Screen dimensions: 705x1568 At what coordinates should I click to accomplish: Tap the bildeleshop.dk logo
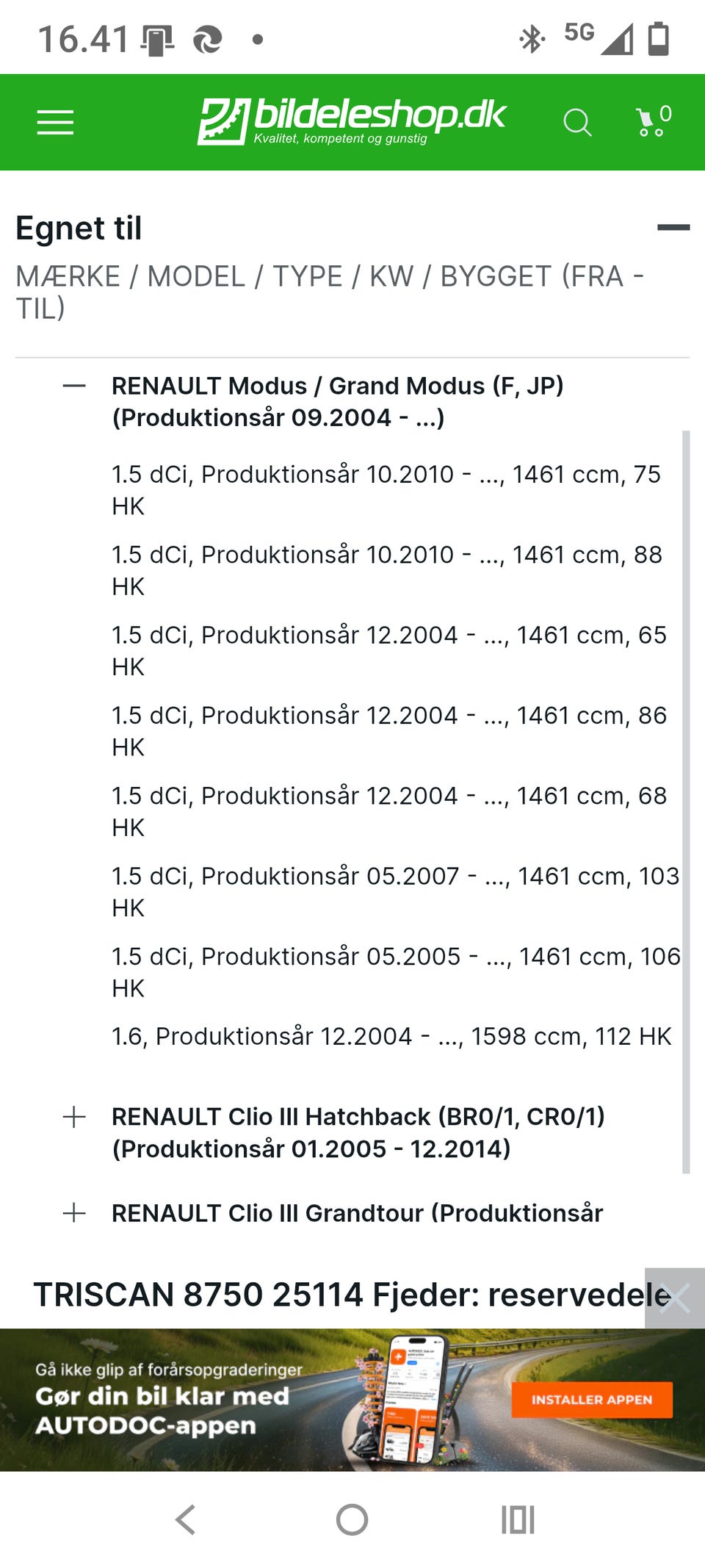(x=351, y=121)
